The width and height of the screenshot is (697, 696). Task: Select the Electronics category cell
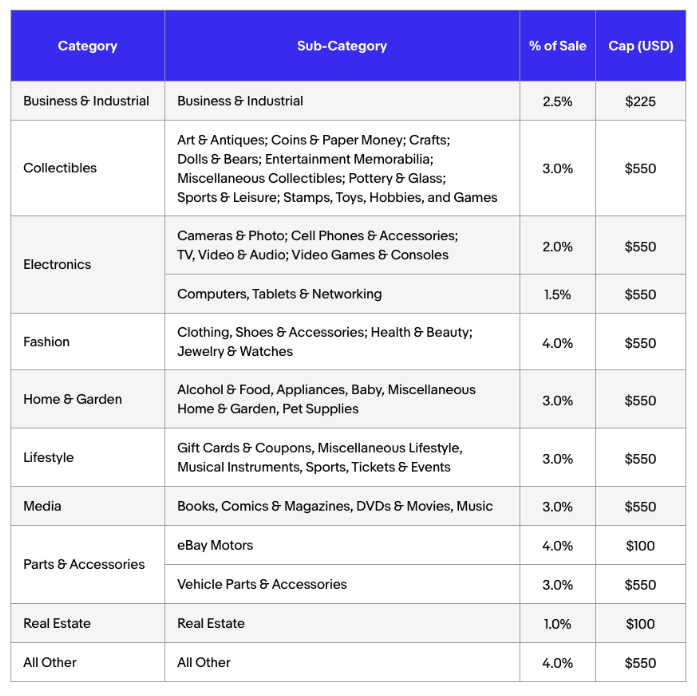(57, 265)
